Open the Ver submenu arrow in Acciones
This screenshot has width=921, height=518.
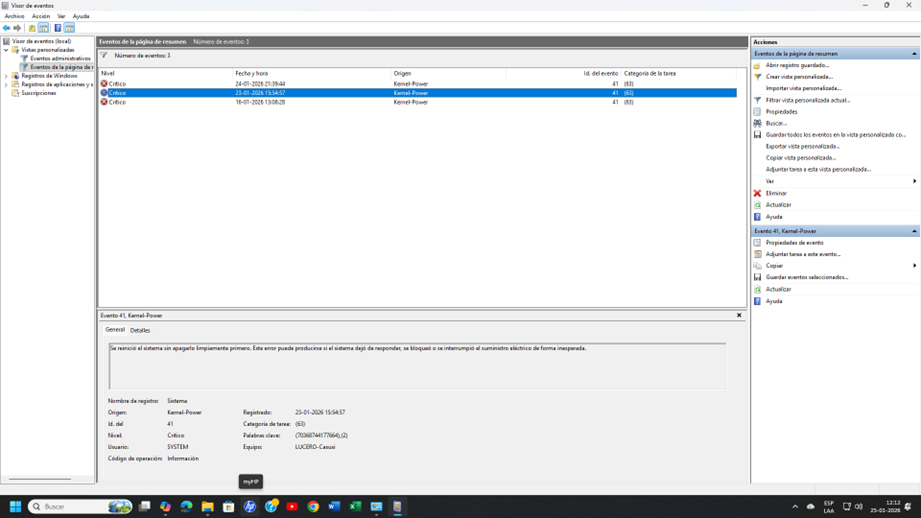(x=915, y=181)
